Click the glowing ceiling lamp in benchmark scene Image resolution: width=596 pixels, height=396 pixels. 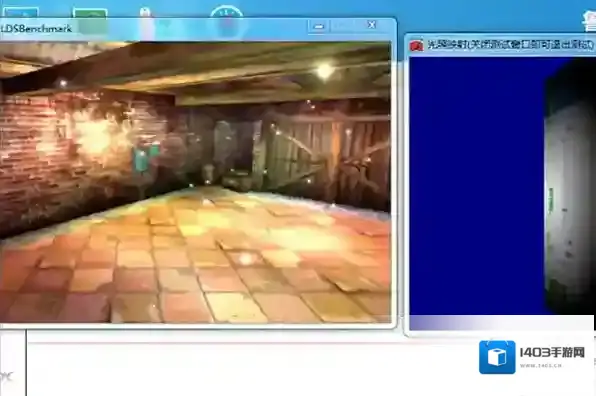pos(325,71)
